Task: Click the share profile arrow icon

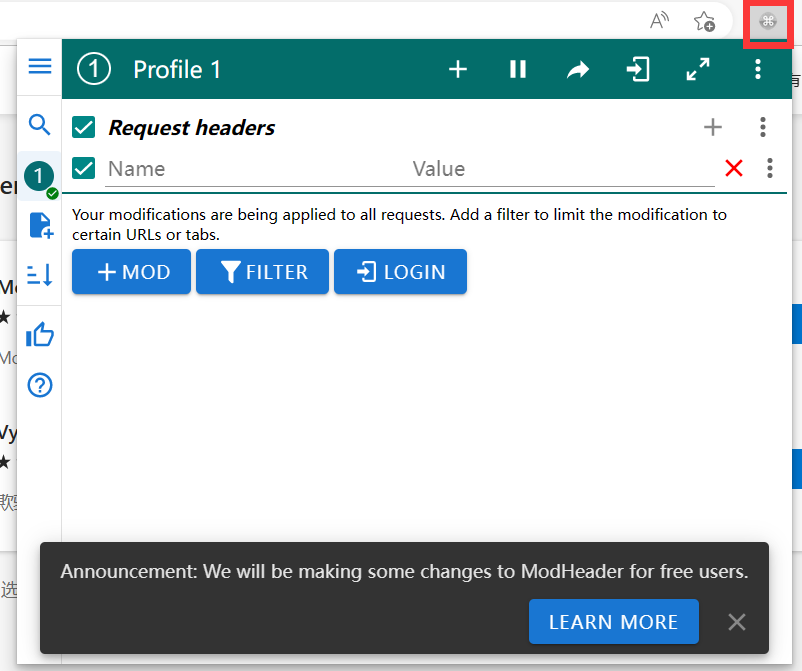Action: point(578,69)
